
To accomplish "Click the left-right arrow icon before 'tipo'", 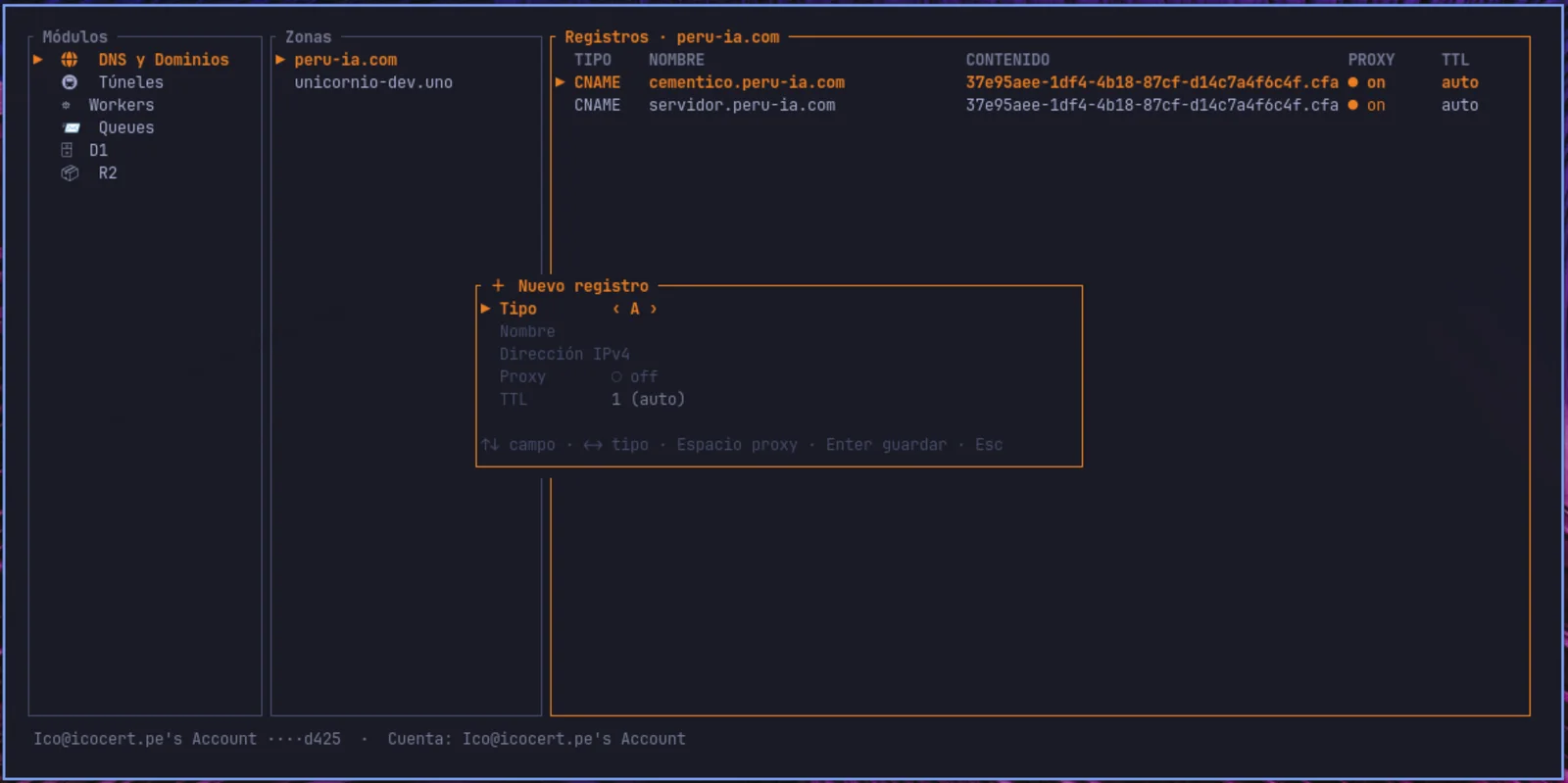I will pos(593,445).
